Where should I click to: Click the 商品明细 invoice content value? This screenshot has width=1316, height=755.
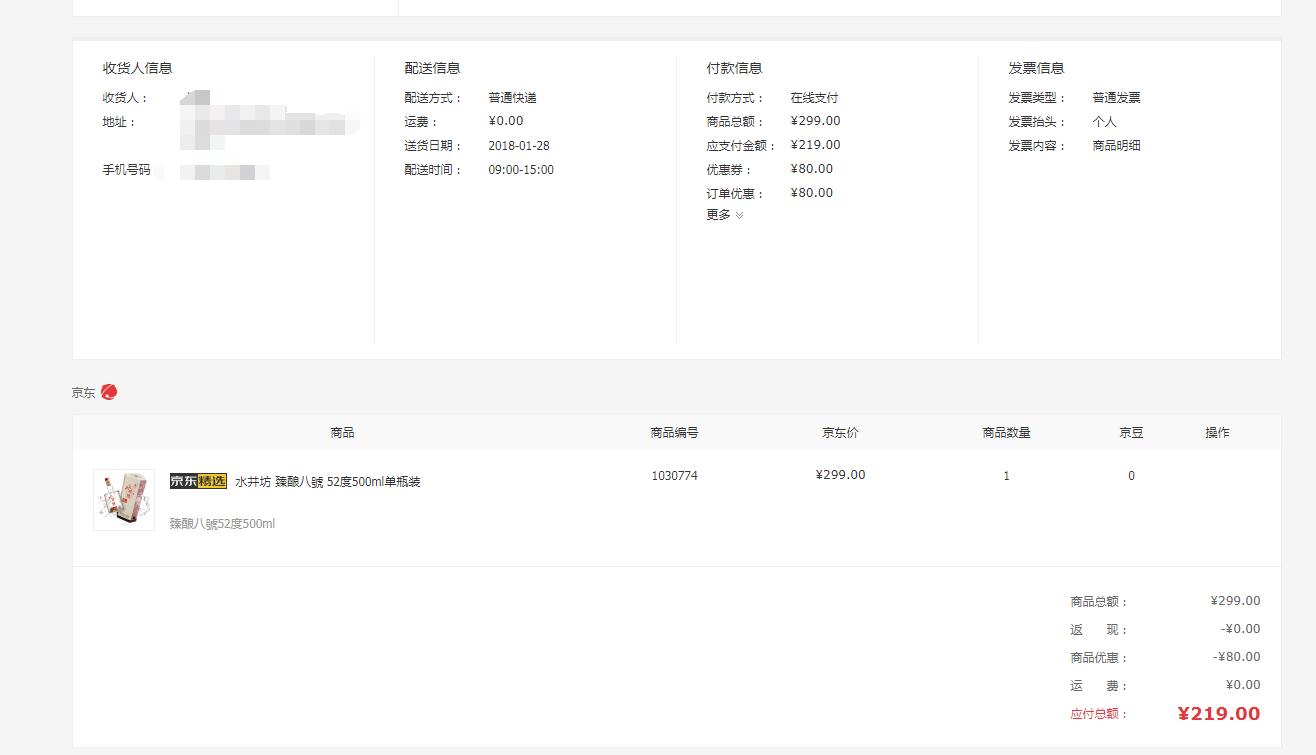tap(1116, 146)
